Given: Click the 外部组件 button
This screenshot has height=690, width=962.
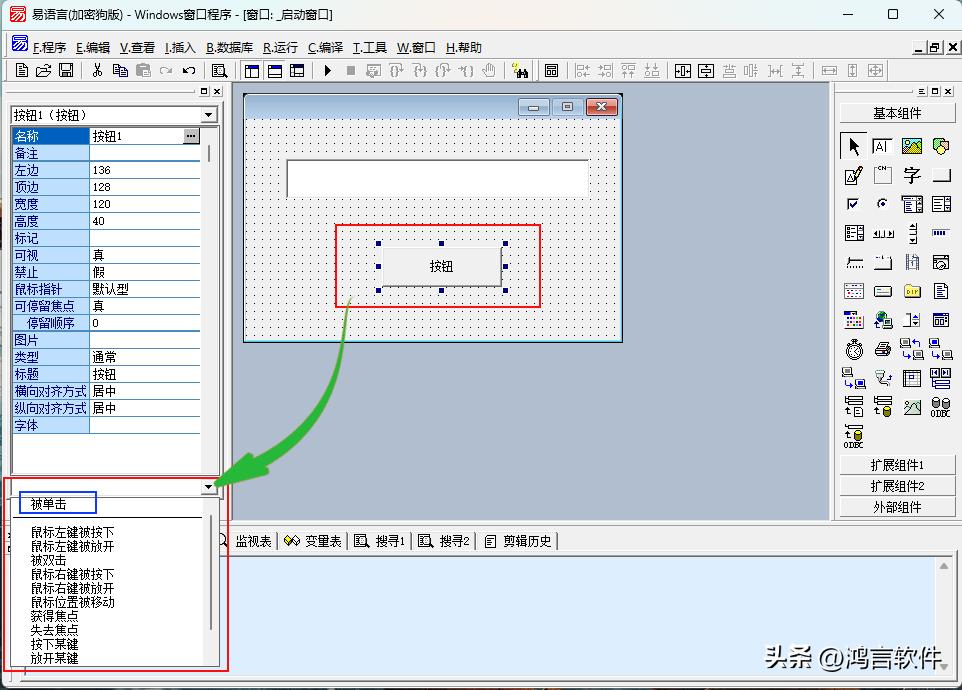Looking at the screenshot, I should click(897, 507).
